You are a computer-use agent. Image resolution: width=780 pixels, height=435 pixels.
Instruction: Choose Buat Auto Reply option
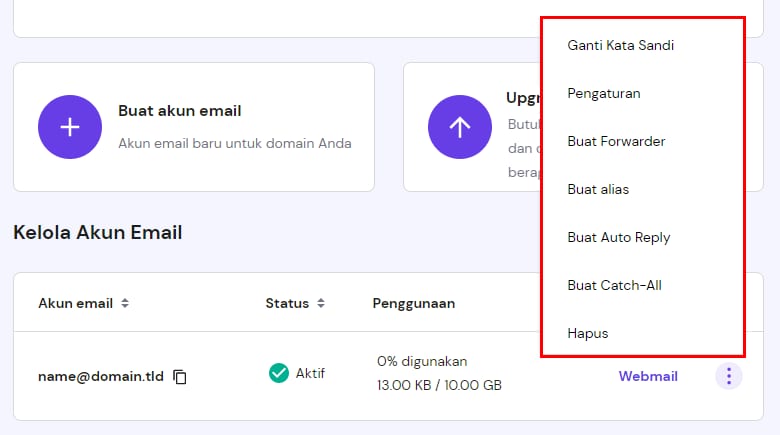click(618, 237)
